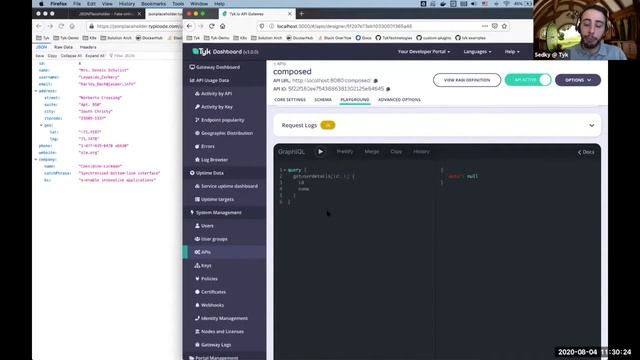Click the Tyk Dashboard logo
Viewport: 640px width, 360px height.
point(225,52)
